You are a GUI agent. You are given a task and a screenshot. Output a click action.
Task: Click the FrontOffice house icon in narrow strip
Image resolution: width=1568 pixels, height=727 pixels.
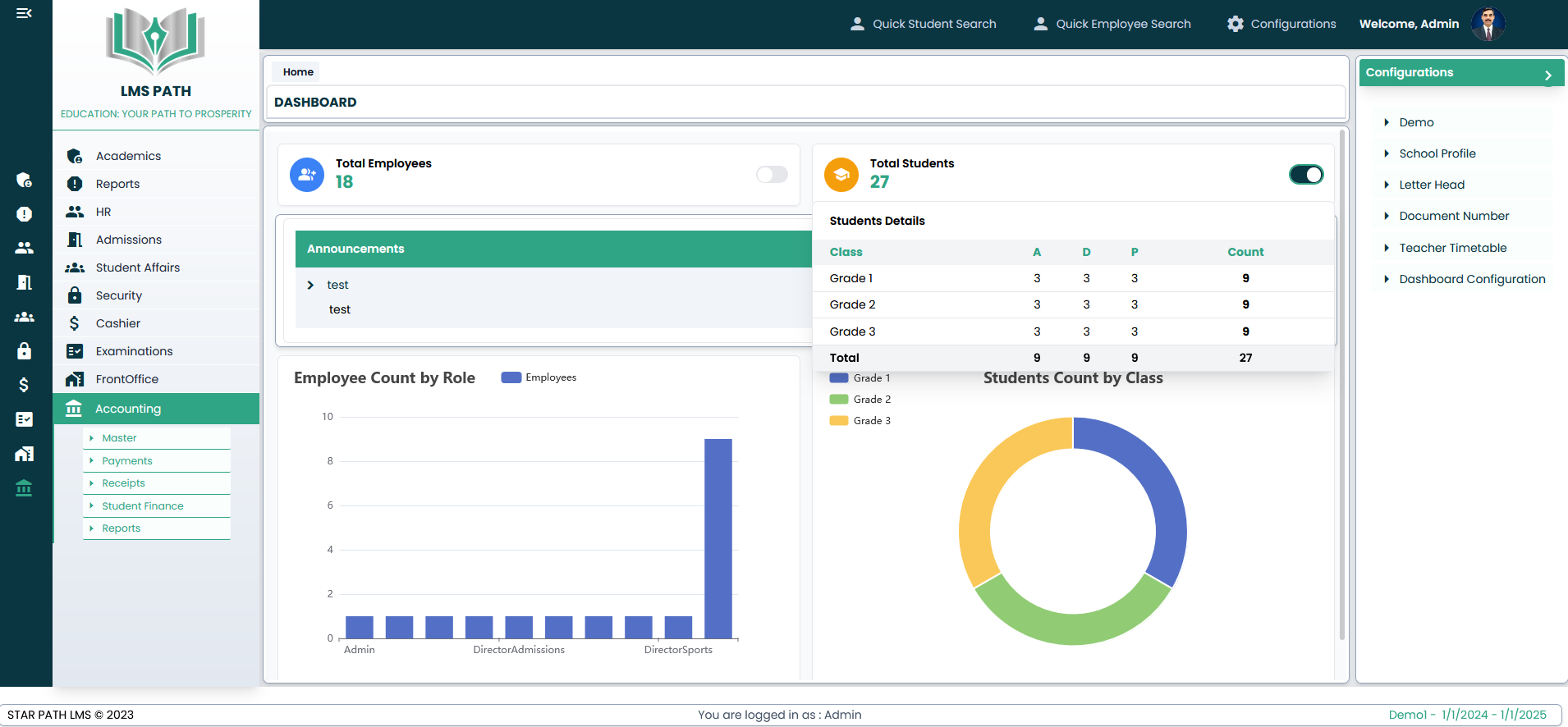coord(24,454)
